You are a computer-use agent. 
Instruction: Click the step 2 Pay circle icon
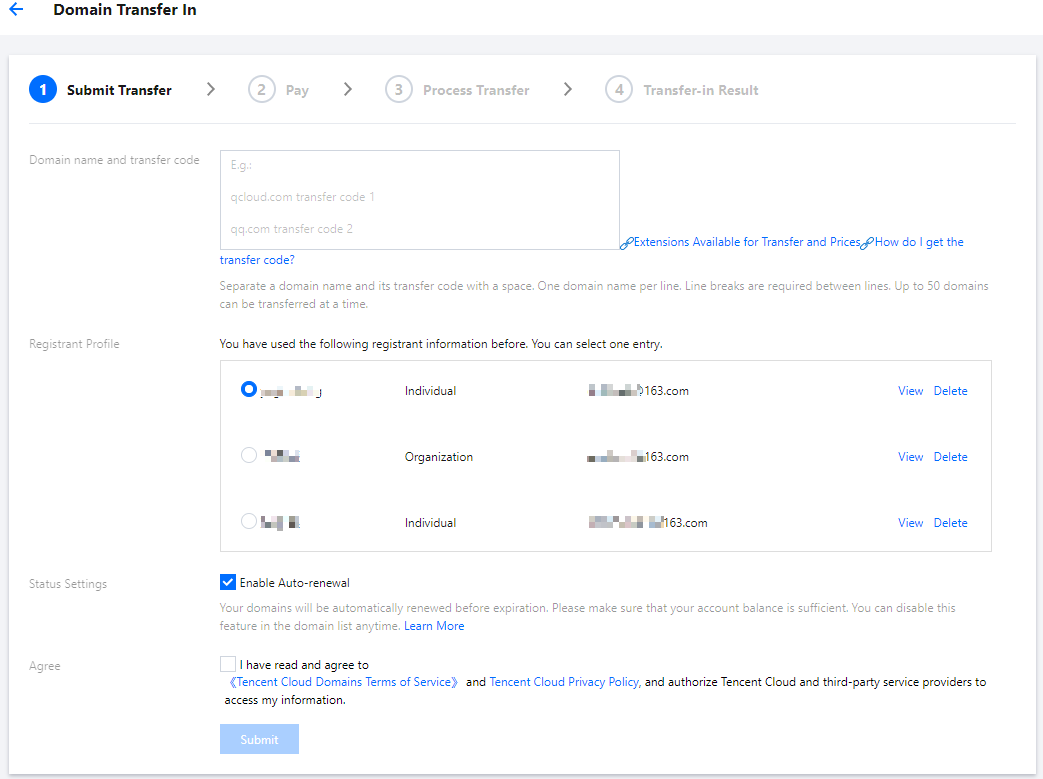(x=261, y=89)
